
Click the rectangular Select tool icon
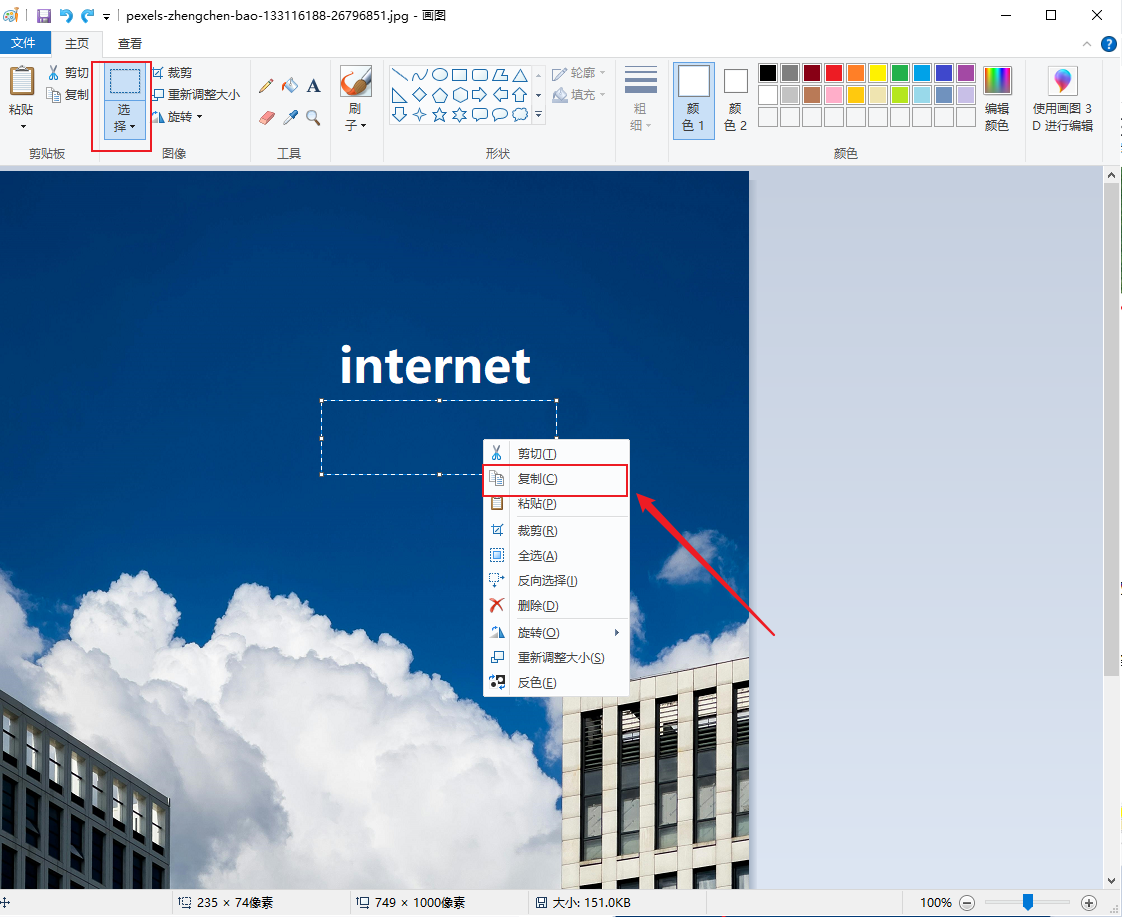(125, 81)
